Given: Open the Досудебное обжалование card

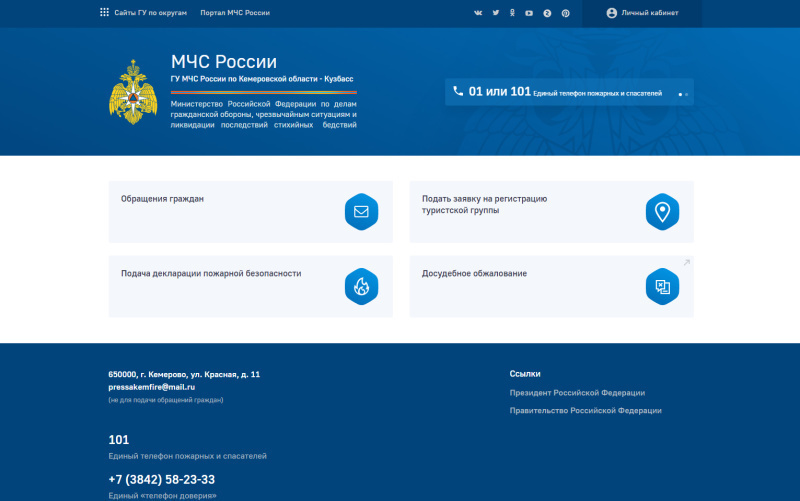Looking at the screenshot, I should point(552,286).
